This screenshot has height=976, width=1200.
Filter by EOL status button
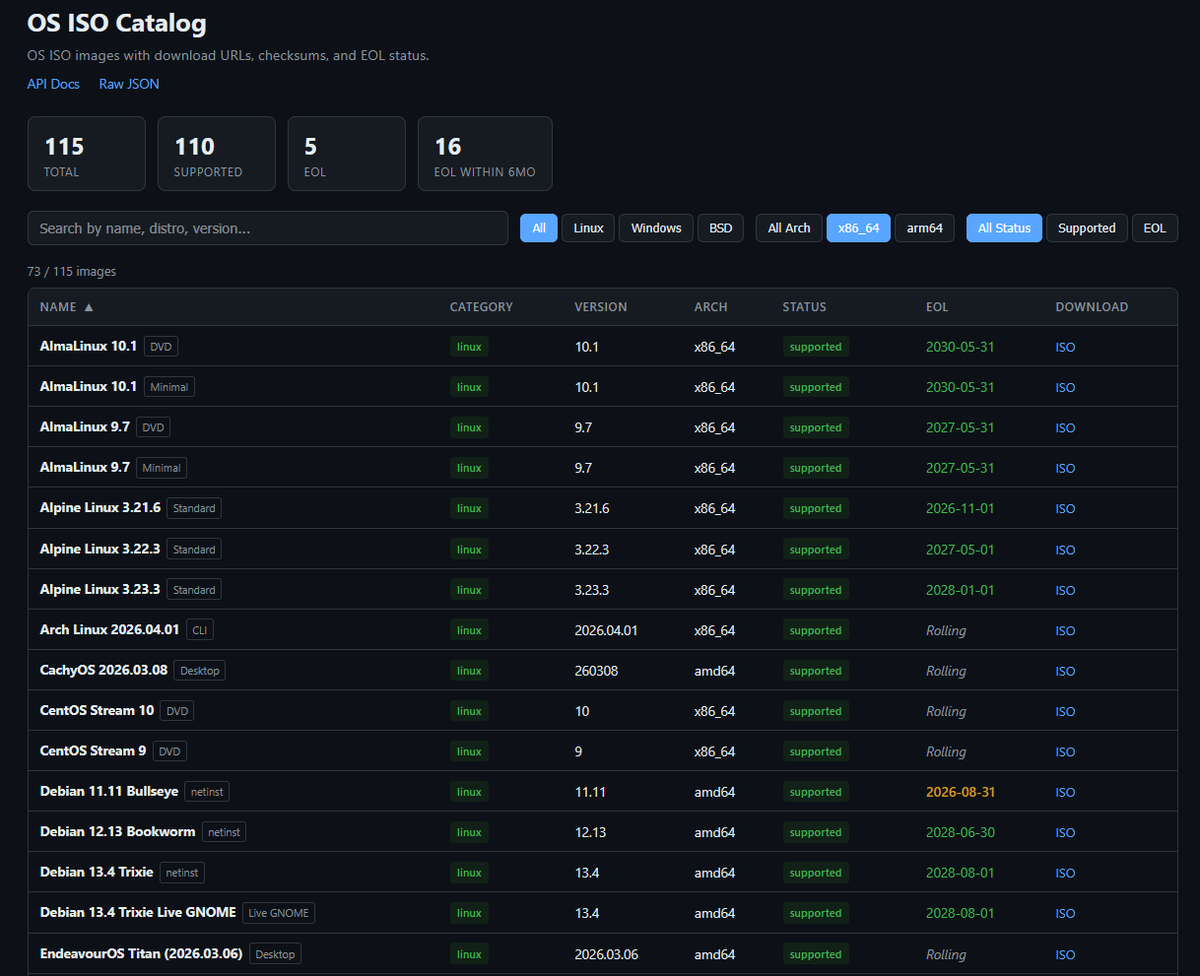coord(1155,228)
